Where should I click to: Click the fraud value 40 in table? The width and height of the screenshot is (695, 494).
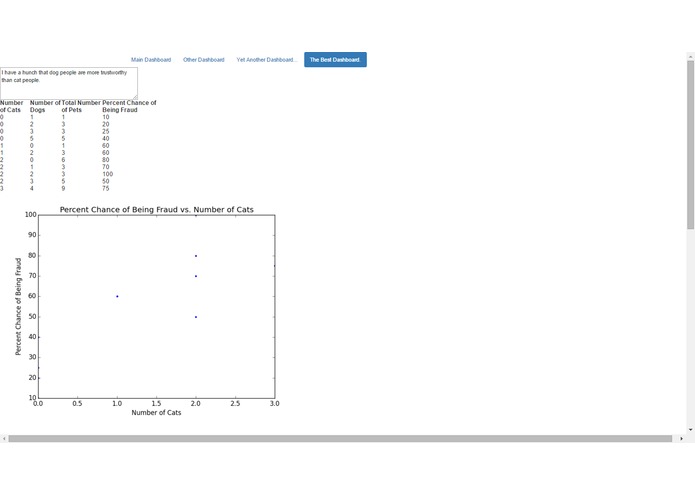pos(105,139)
